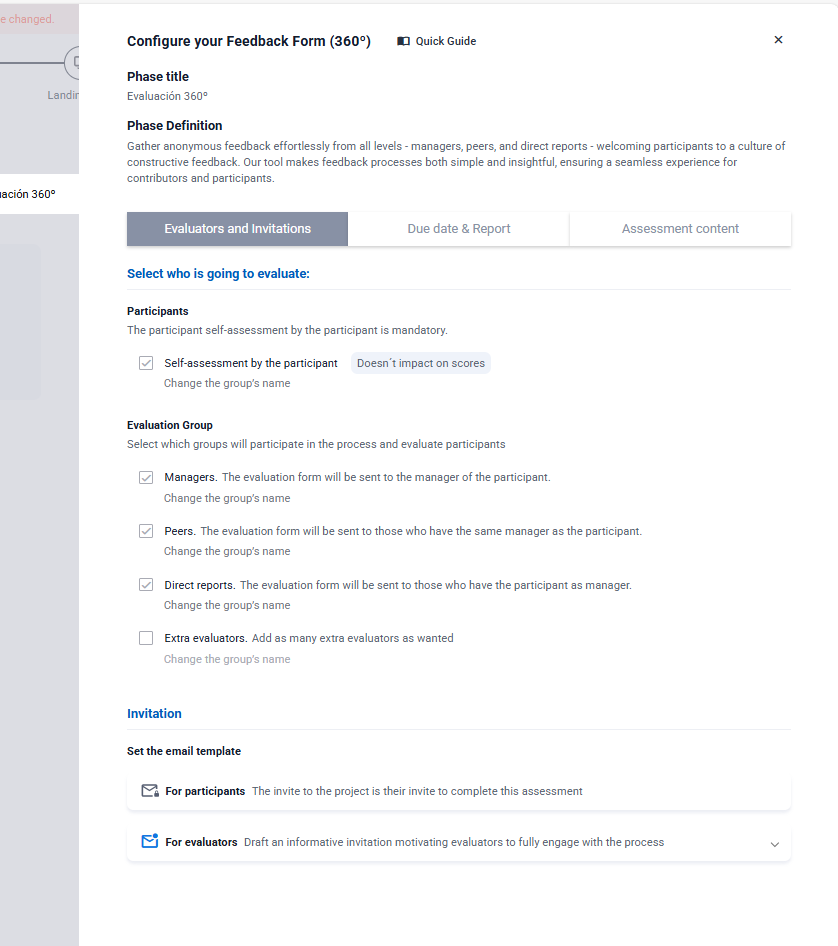This screenshot has width=838, height=946.
Task: Toggle Self-assessment by the participant checkbox
Action: coord(146,363)
